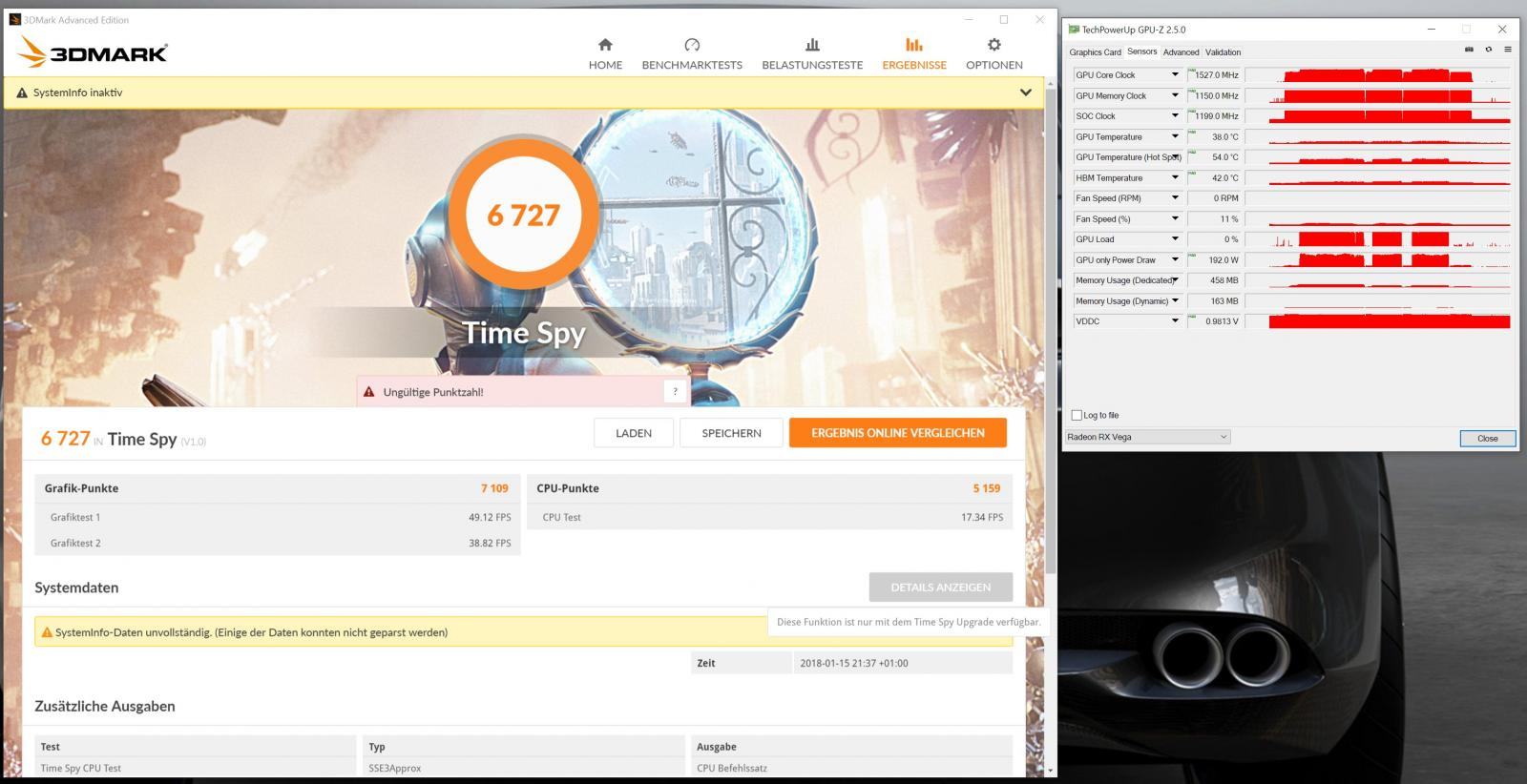Open the BELASTUNGSTESTE tab
The image size is (1527, 784).
pos(812,54)
